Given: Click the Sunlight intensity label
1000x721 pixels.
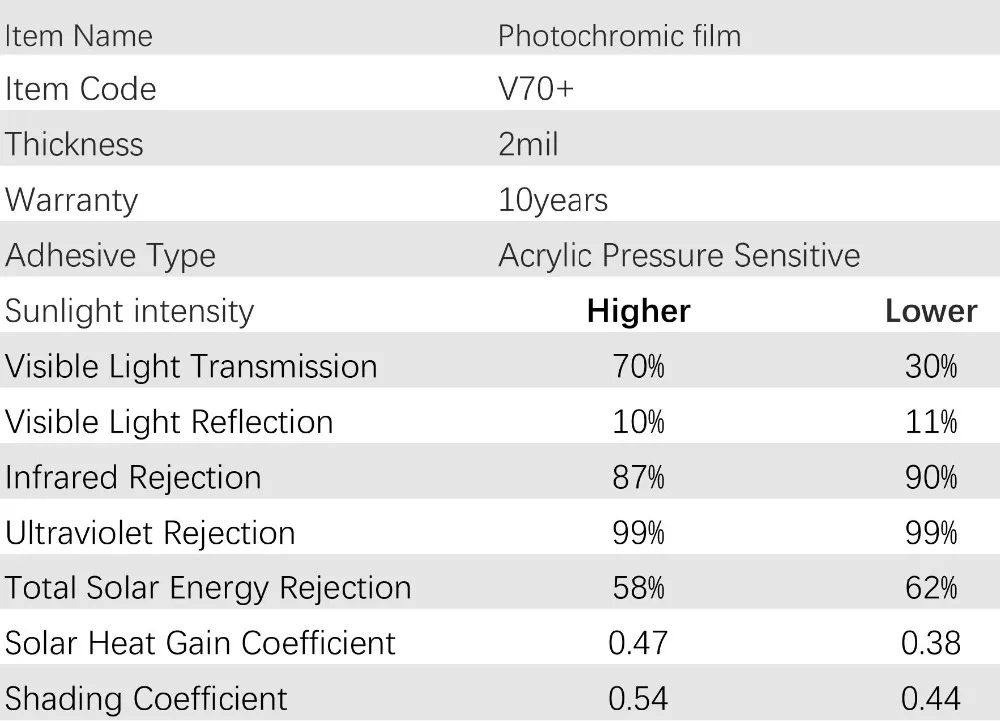Looking at the screenshot, I should (x=129, y=312).
